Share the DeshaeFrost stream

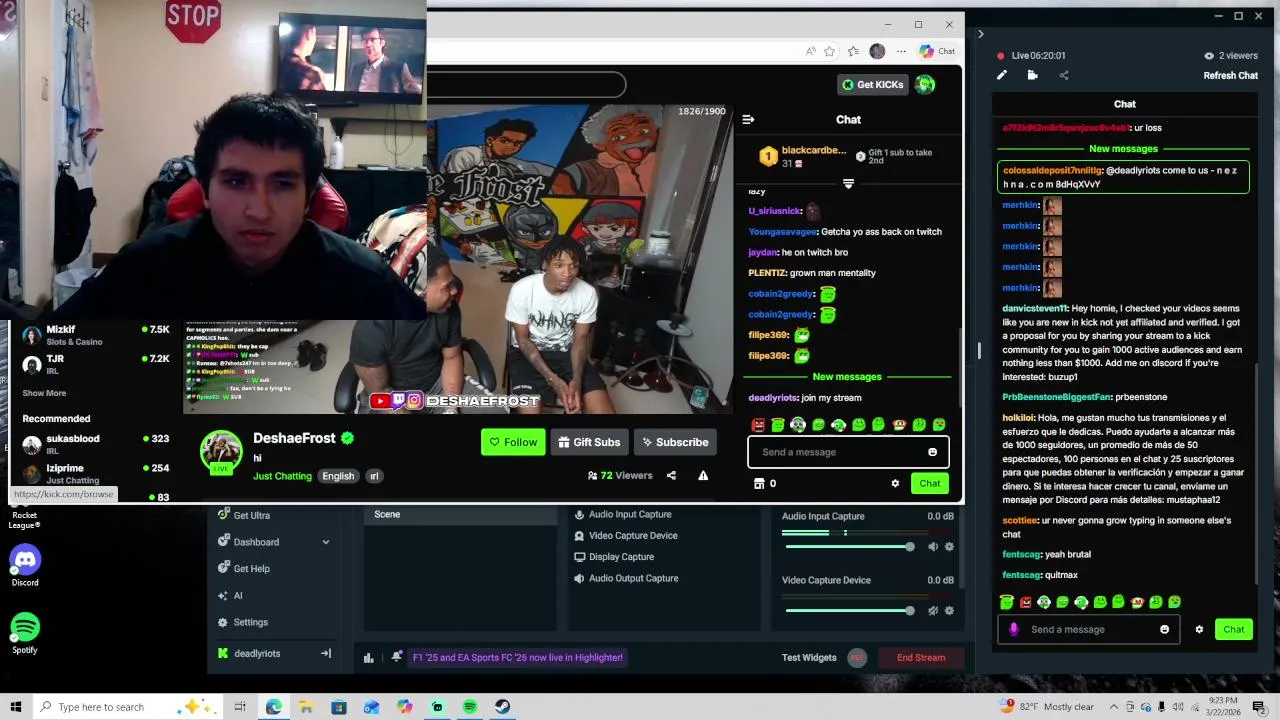tap(671, 476)
